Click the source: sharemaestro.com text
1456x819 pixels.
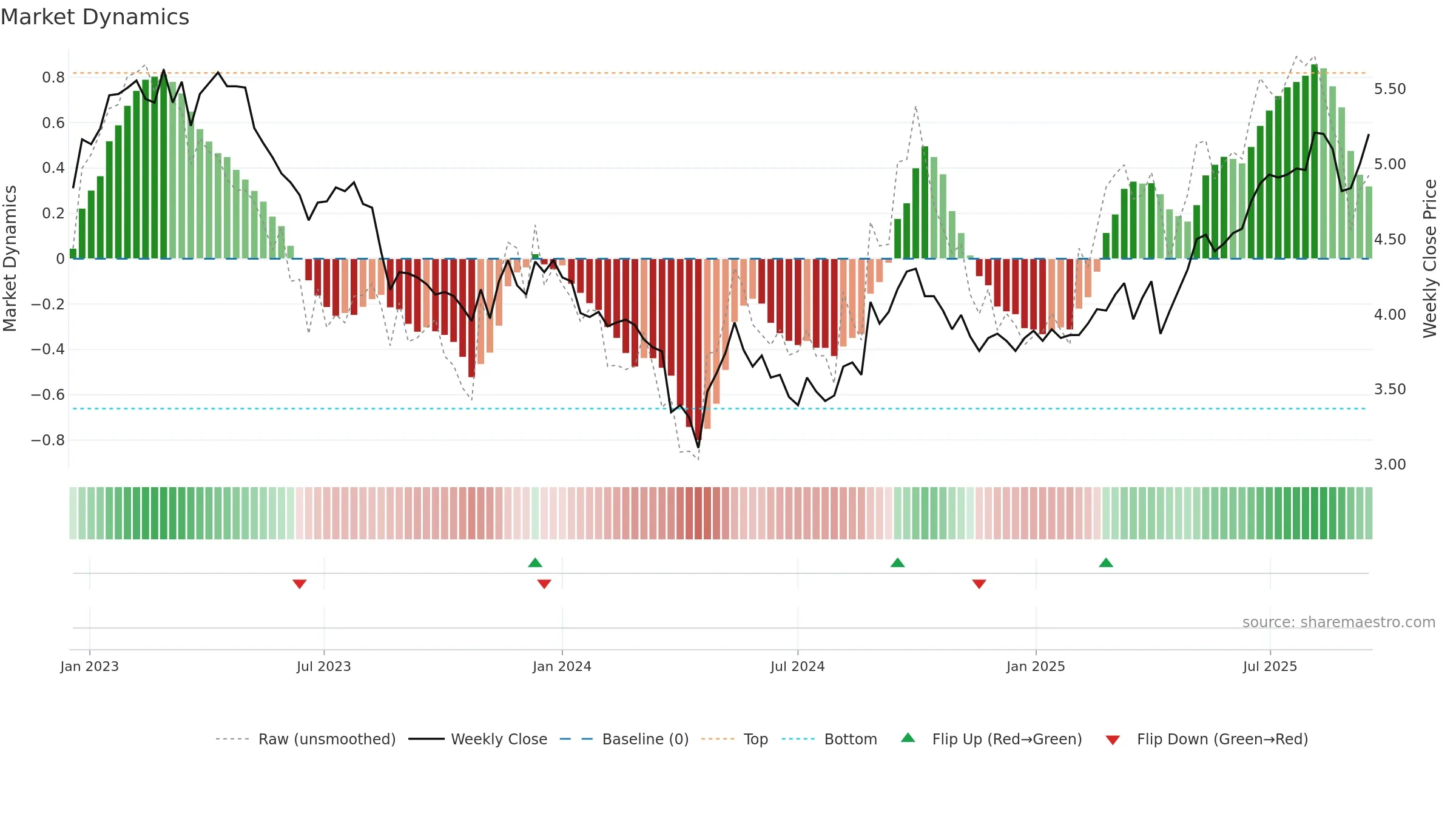click(1339, 622)
